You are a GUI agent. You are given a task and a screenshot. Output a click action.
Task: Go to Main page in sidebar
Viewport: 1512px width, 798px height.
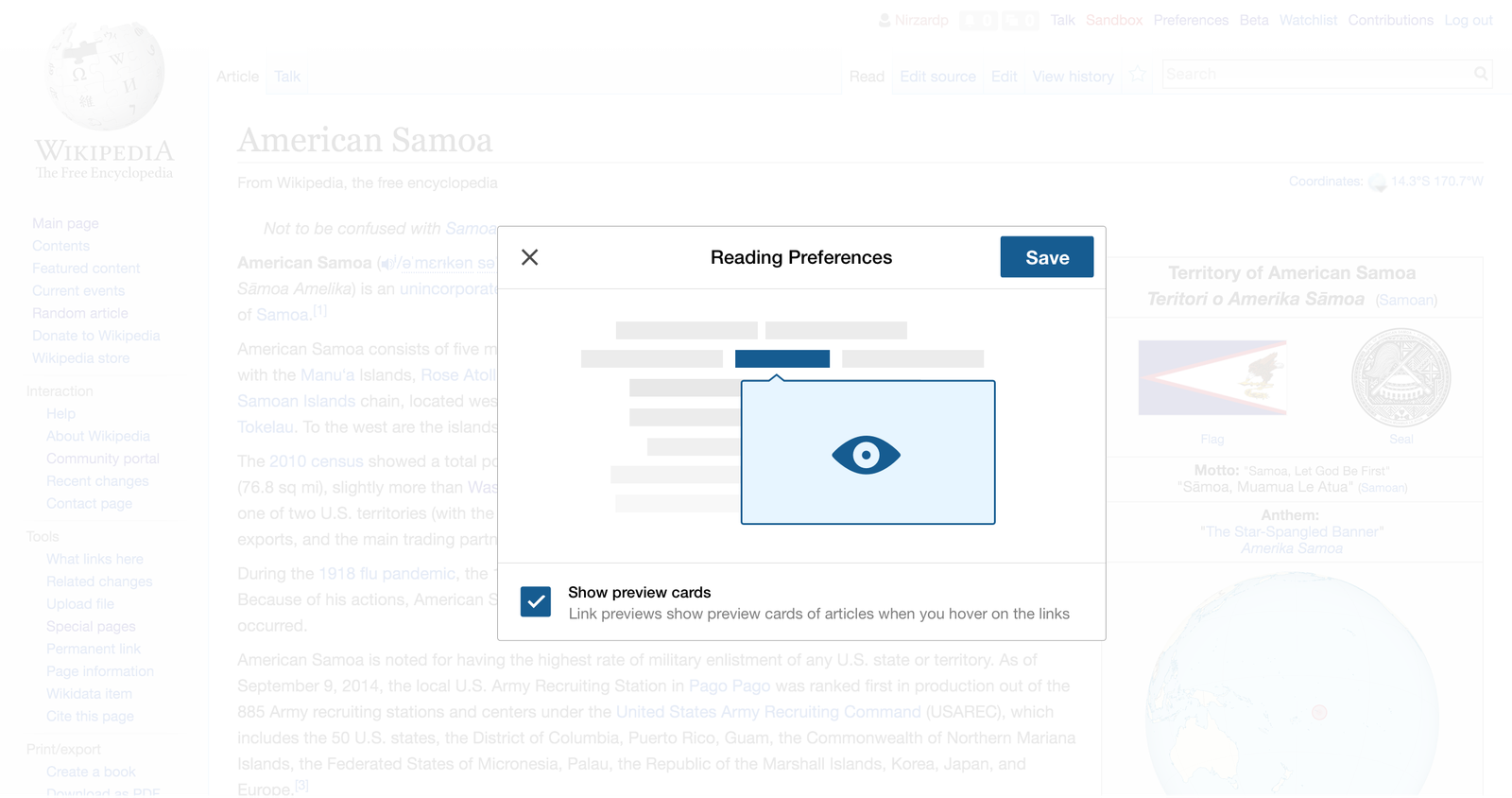coord(65,223)
